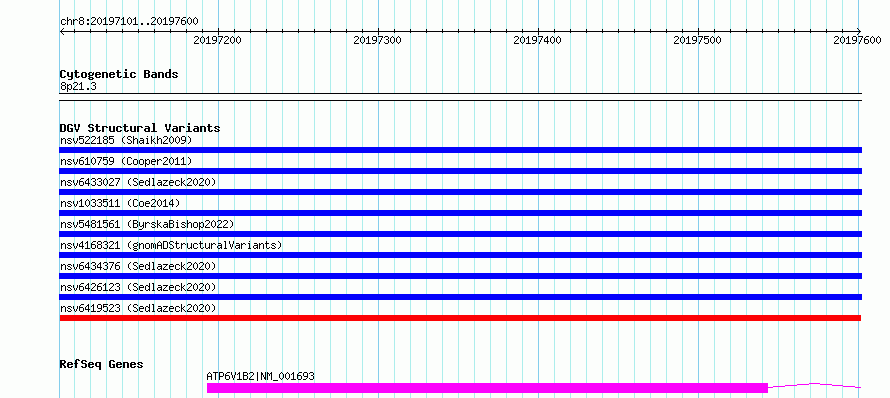Image resolution: width=890 pixels, height=398 pixels.
Task: Click the red bar for nsv6419523
Action: (460, 318)
